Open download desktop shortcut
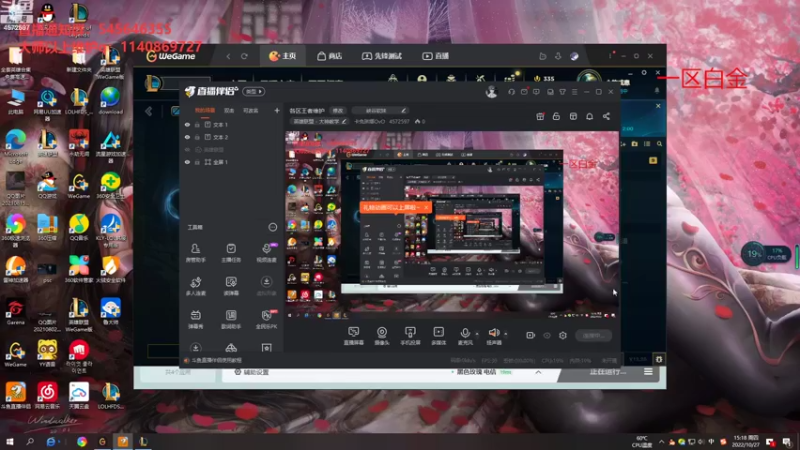The width and height of the screenshot is (800, 450). pyautogui.click(x=110, y=101)
